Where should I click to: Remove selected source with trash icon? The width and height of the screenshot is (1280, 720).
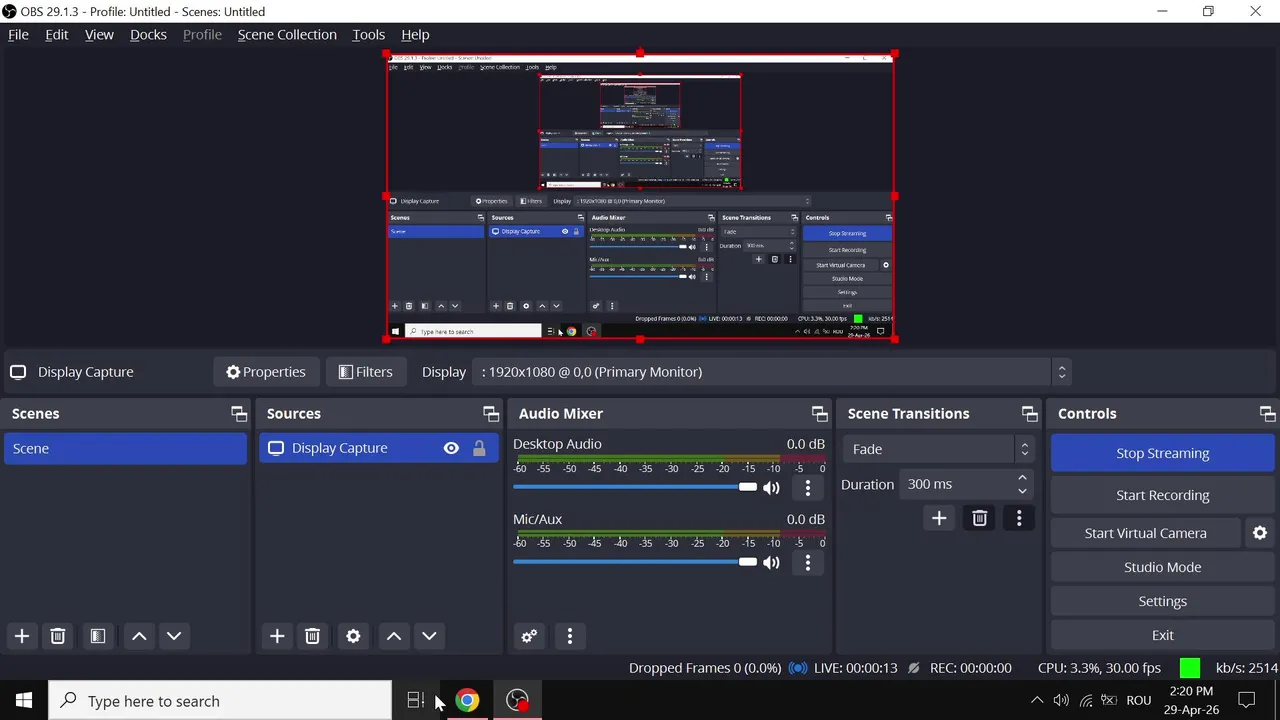(312, 636)
